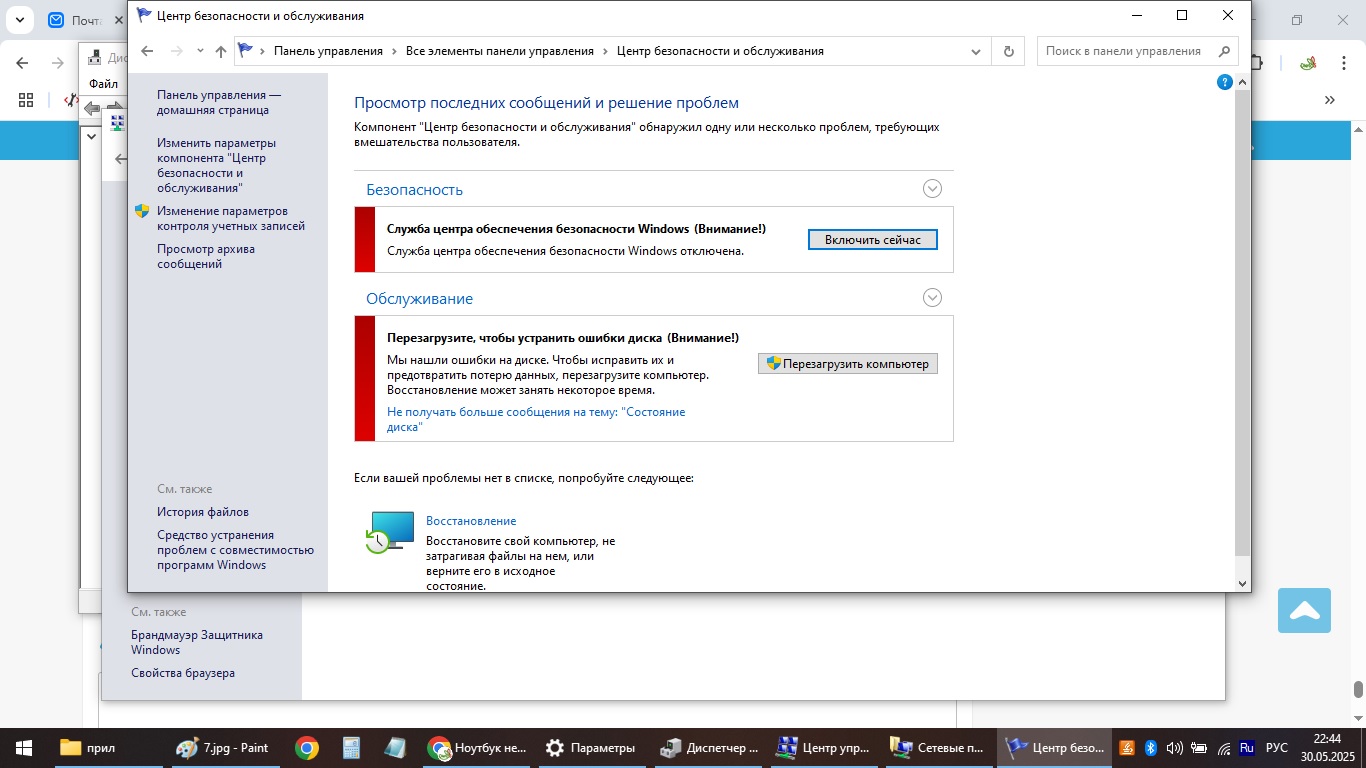1366x768 pixels.
Task: Open 'Просмотр архива сообщений' link
Action: coord(206,256)
